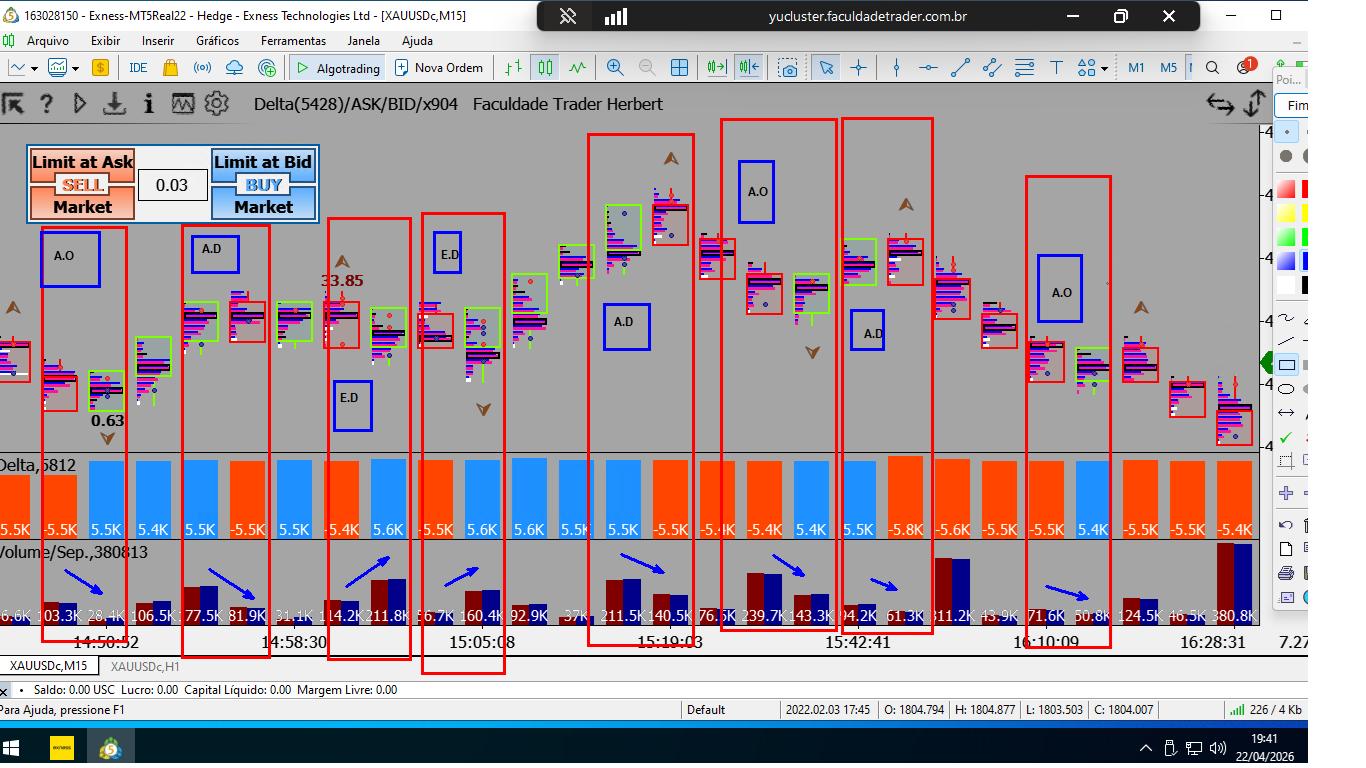Viewport: 1366px width, 768px height.
Task: Click Market under the SELL button
Action: click(x=82, y=207)
